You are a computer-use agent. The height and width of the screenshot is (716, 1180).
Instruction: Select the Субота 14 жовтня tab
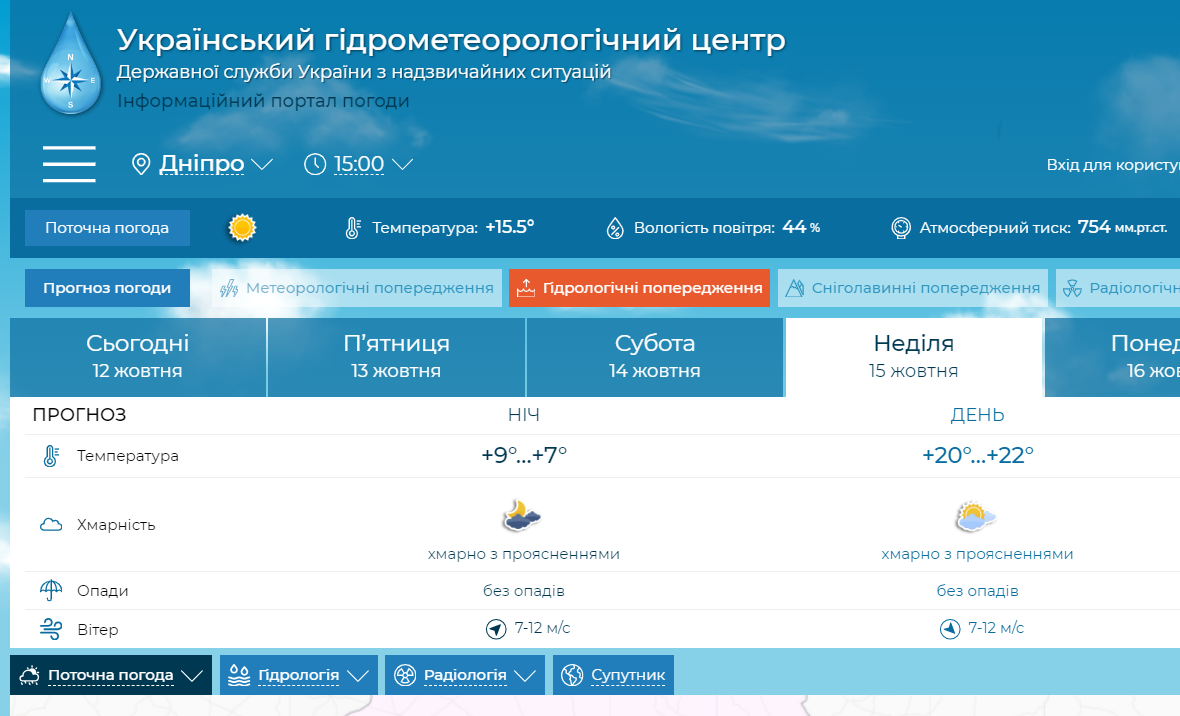point(654,357)
